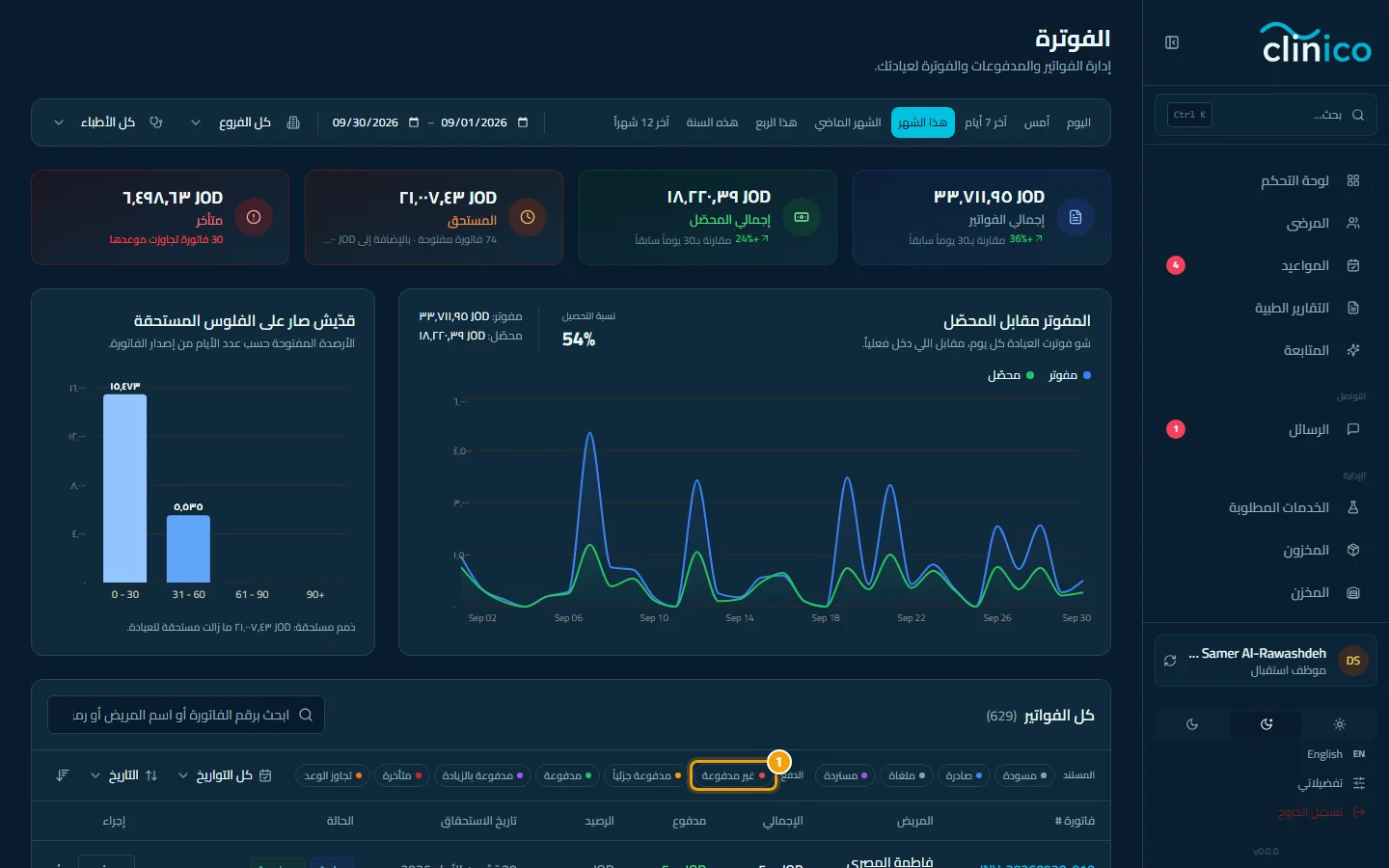Image resolution: width=1389 pixels, height=868 pixels.
Task: Open the الخدمات المطلوبة flask icon
Action: 1353,507
